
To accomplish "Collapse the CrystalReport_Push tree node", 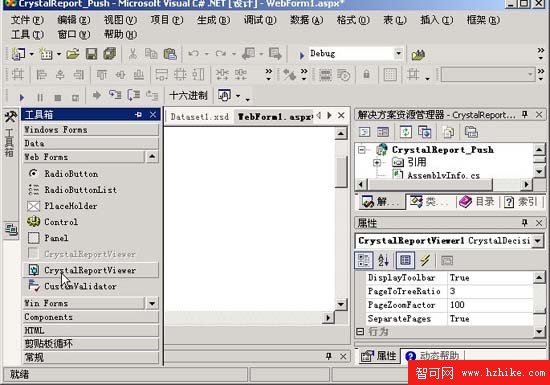I will [362, 150].
